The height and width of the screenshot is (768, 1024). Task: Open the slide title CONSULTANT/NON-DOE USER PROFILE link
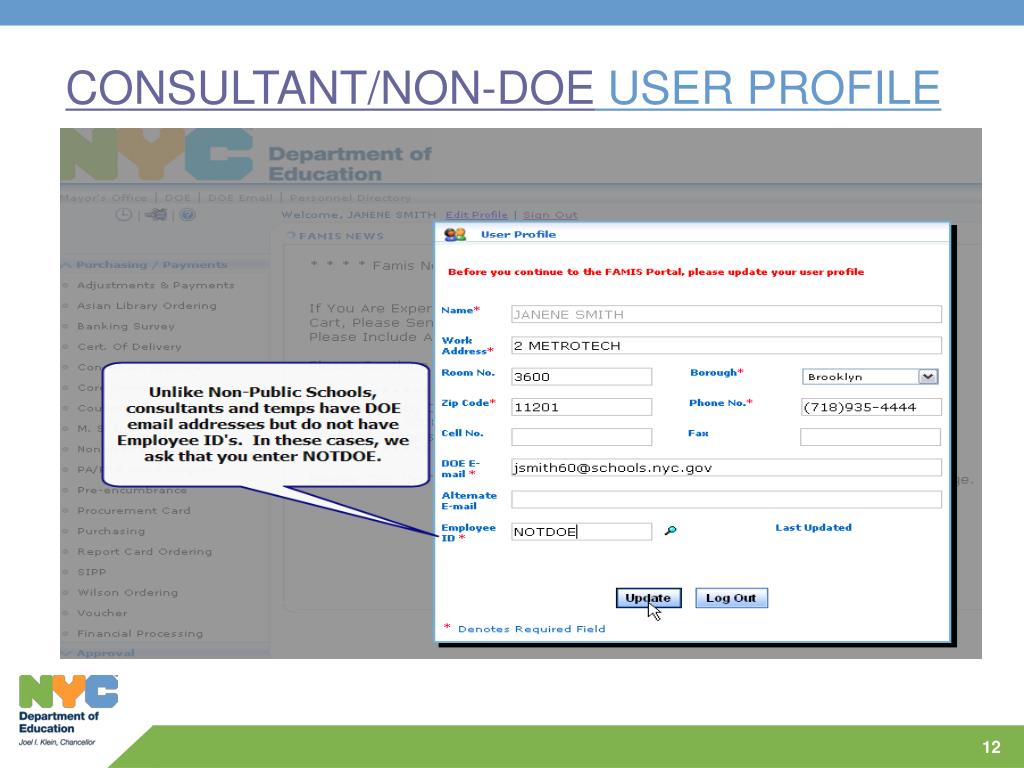click(503, 88)
